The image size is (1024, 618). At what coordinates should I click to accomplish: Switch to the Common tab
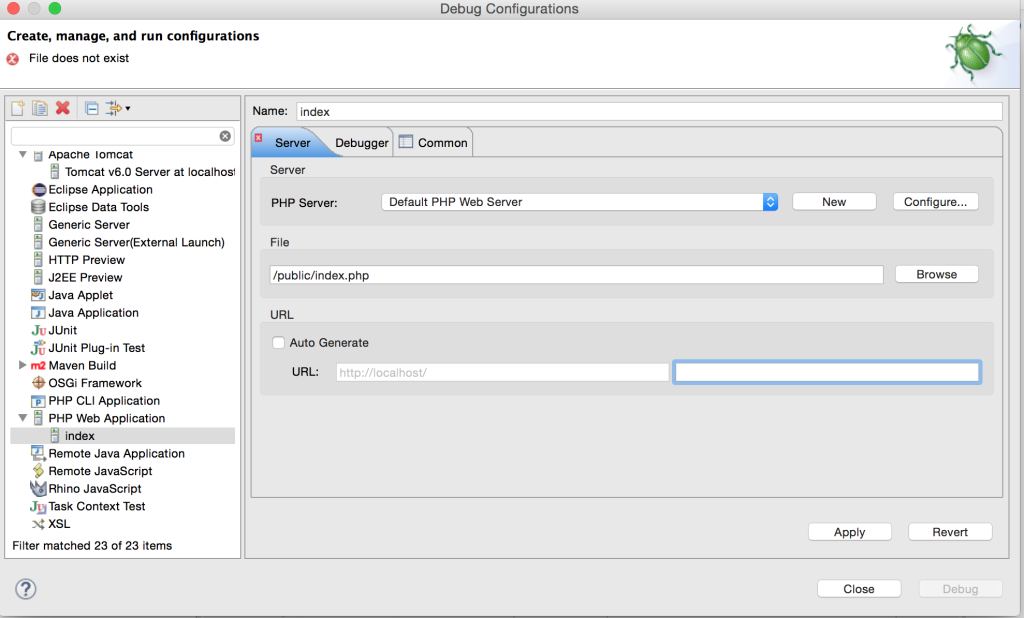click(433, 143)
